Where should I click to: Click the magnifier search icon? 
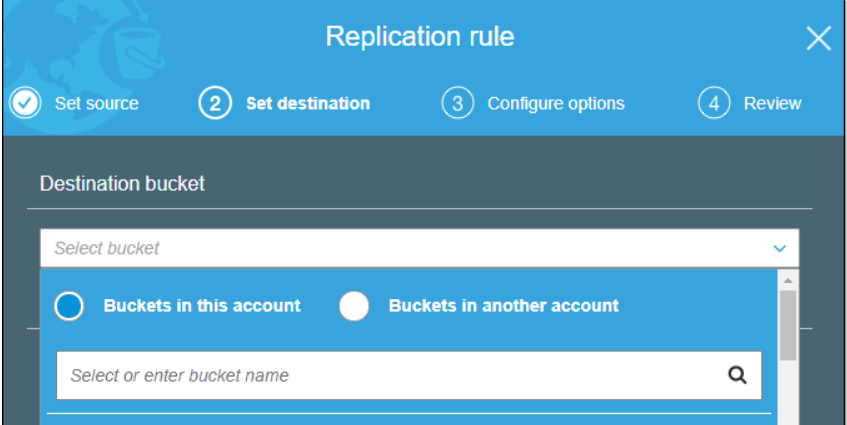click(737, 375)
